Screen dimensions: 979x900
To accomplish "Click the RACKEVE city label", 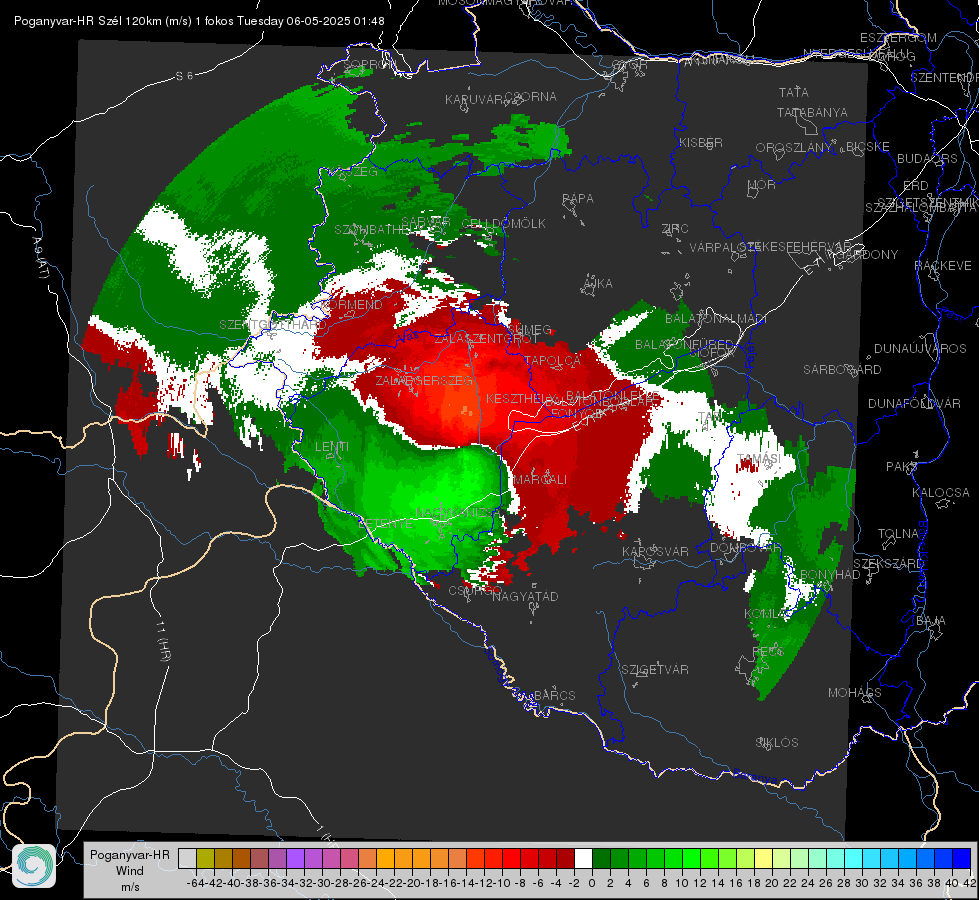I will [x=943, y=265].
